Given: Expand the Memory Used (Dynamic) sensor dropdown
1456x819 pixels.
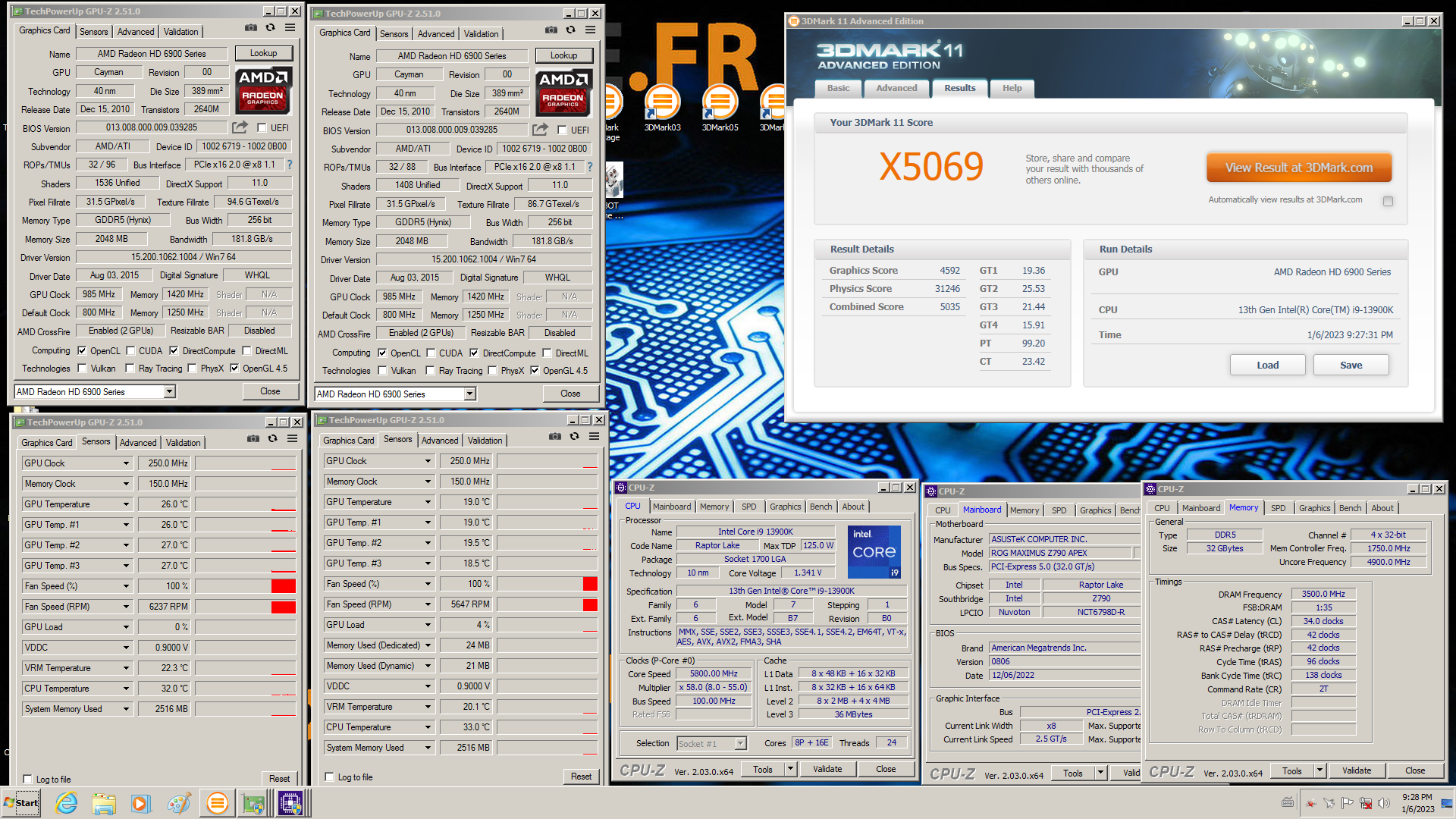Looking at the screenshot, I should tap(428, 666).
